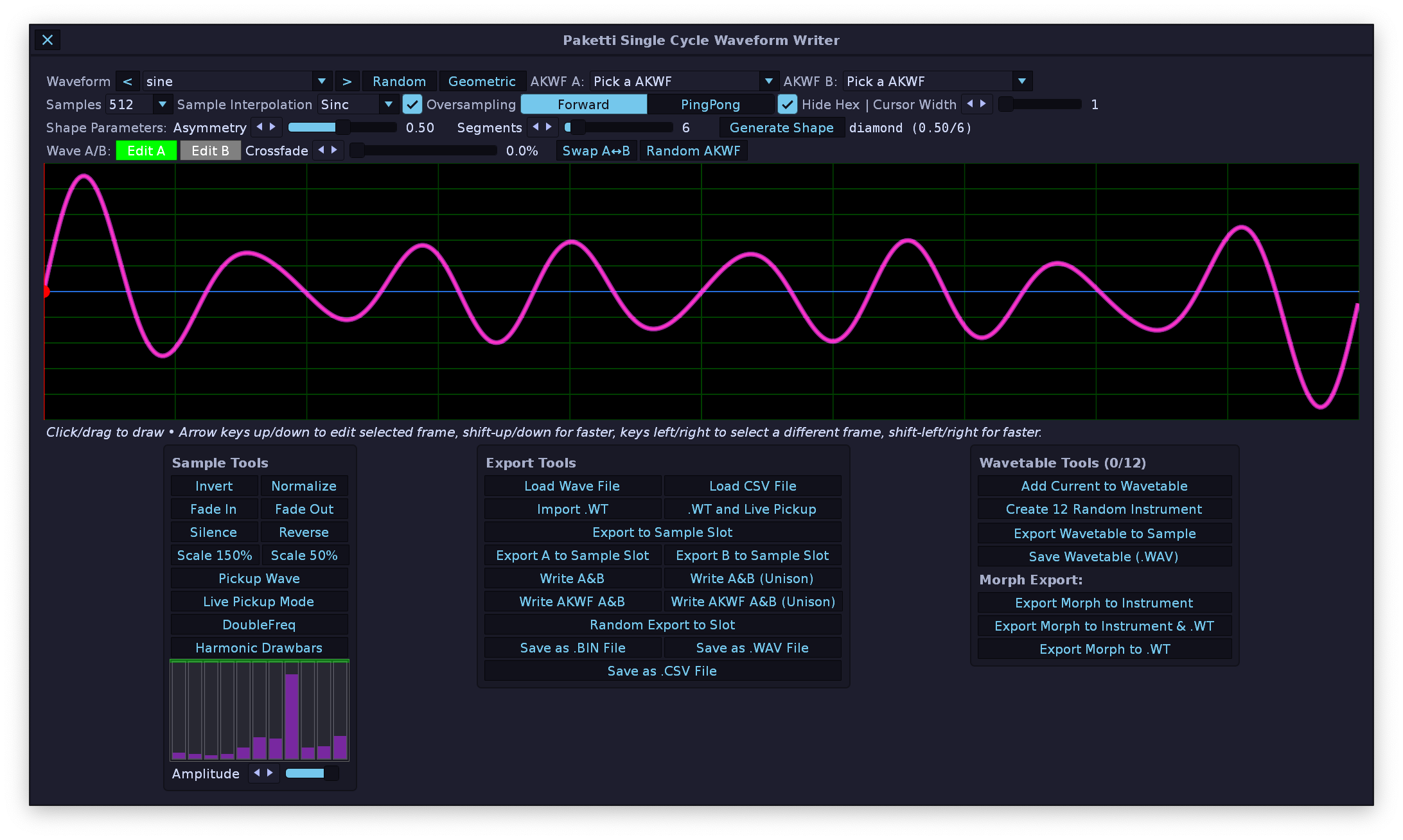The width and height of the screenshot is (1403, 840).
Task: Click tallest purple harmonic drawbar bar
Action: coord(292,716)
